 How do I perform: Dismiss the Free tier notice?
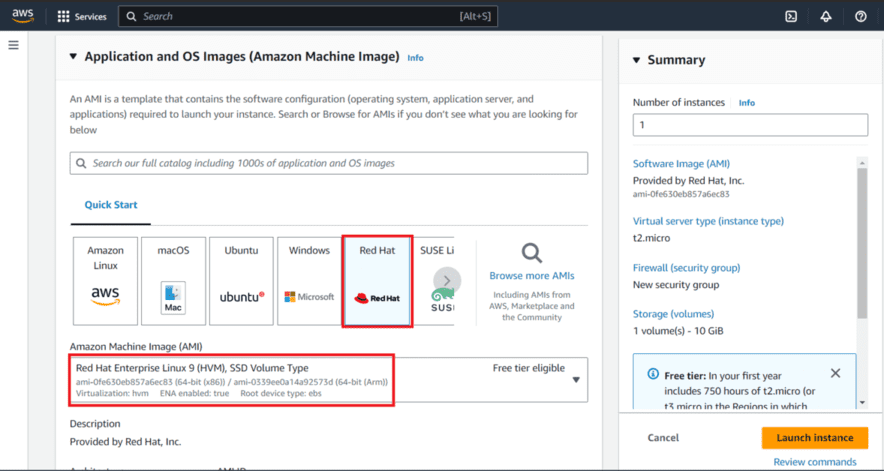click(835, 374)
